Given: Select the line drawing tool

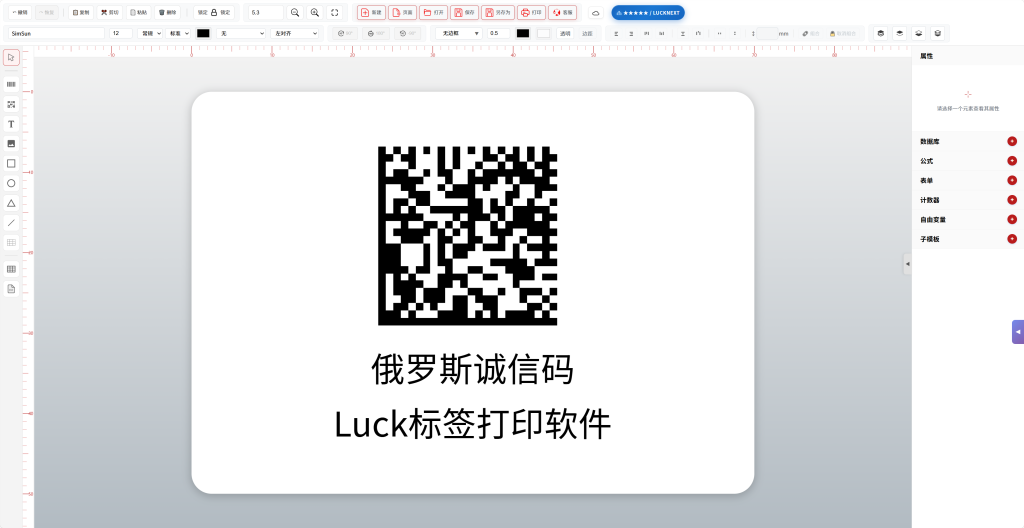Looking at the screenshot, I should click(11, 223).
